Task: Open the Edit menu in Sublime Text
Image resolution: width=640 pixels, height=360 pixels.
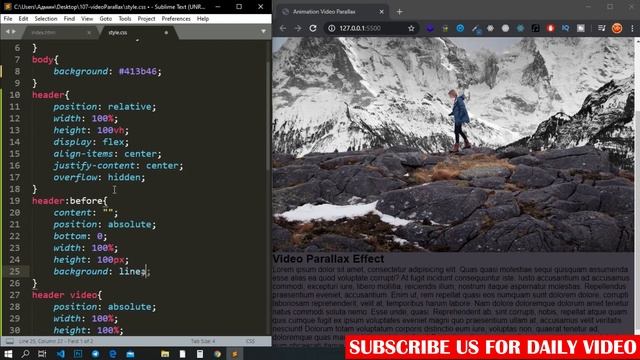Action: 23,19
